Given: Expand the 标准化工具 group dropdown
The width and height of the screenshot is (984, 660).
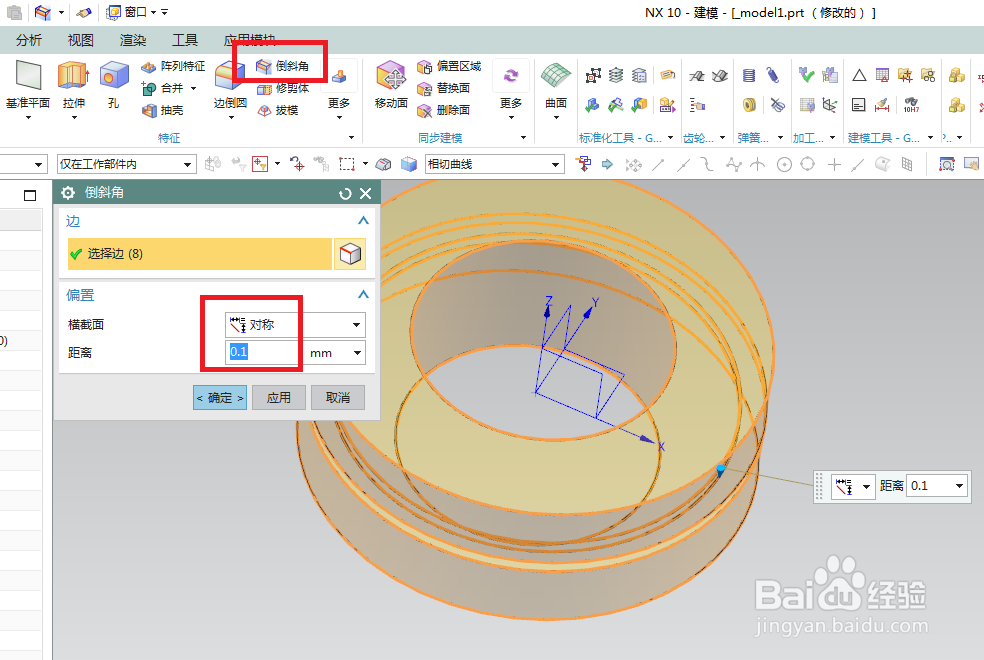Looking at the screenshot, I should (x=670, y=137).
